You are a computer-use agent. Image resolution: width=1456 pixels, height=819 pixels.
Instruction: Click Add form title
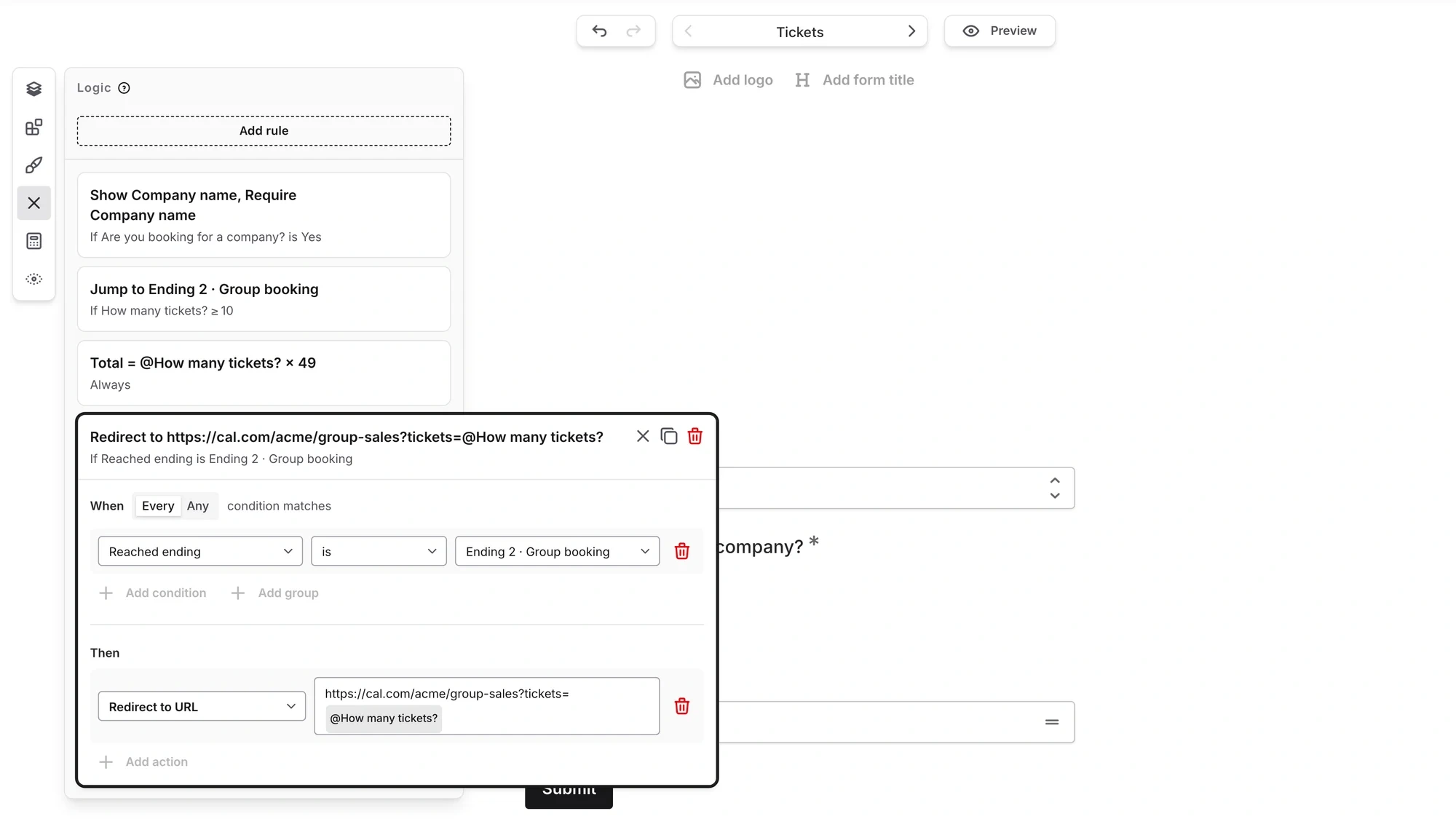[855, 80]
